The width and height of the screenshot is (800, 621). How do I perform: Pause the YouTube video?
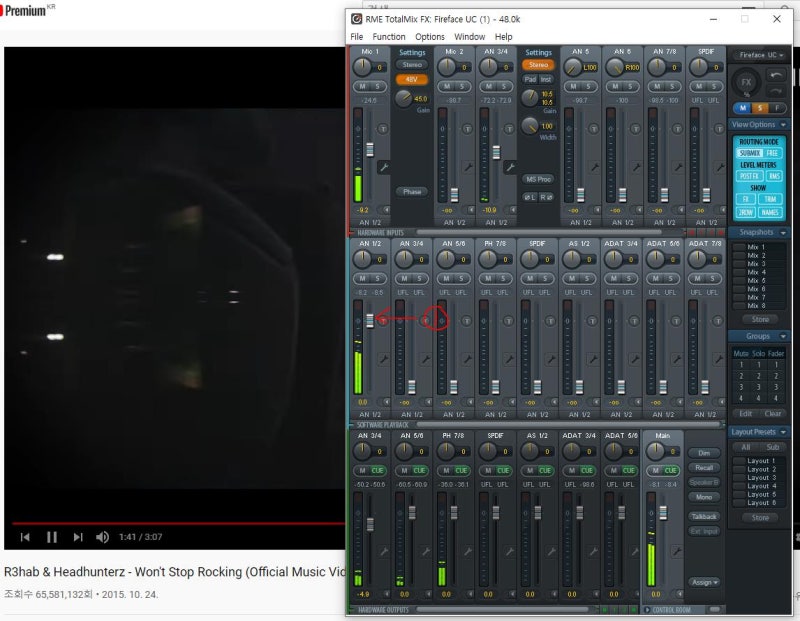(52, 537)
